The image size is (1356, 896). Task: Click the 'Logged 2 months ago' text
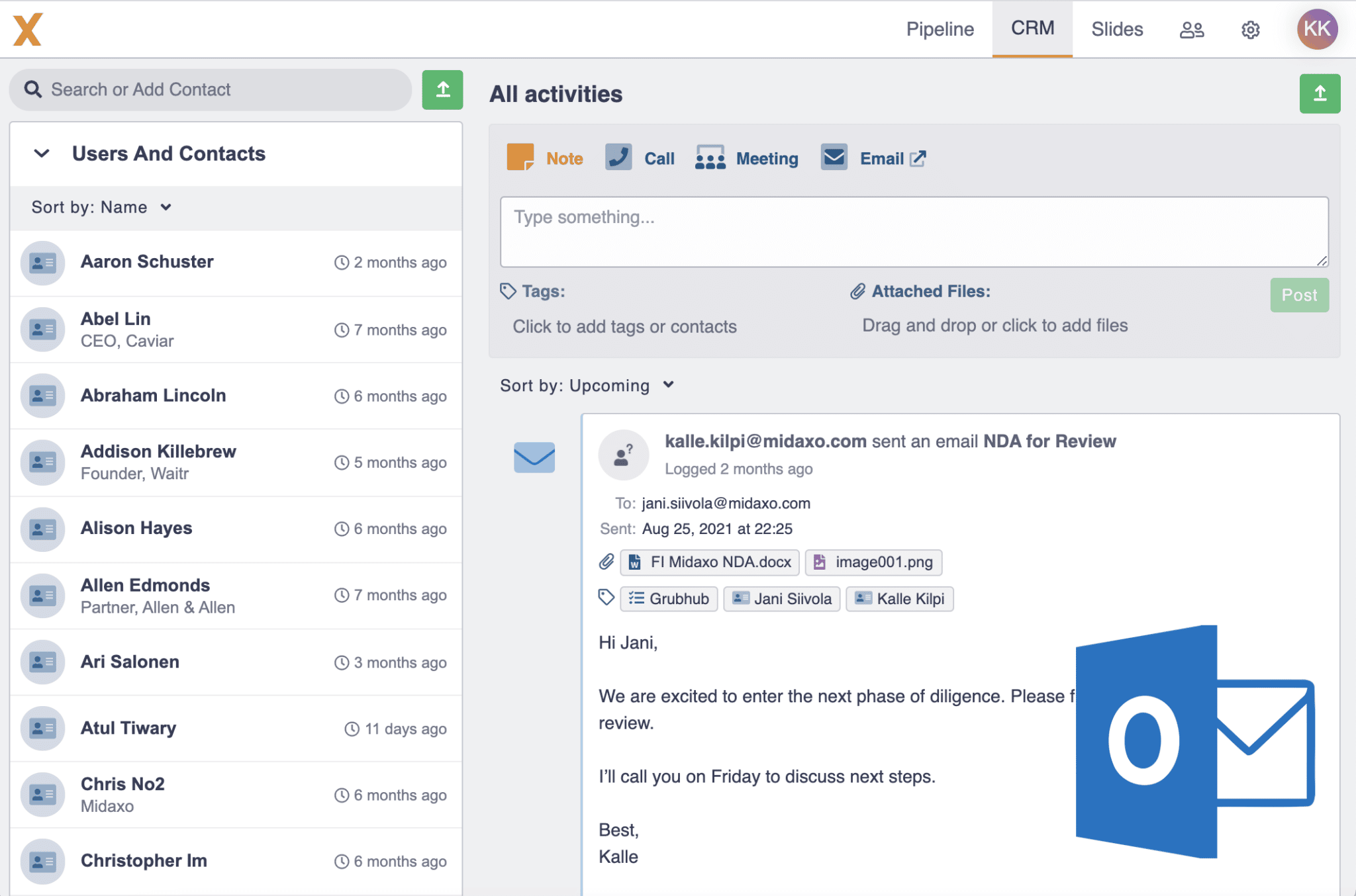click(738, 469)
